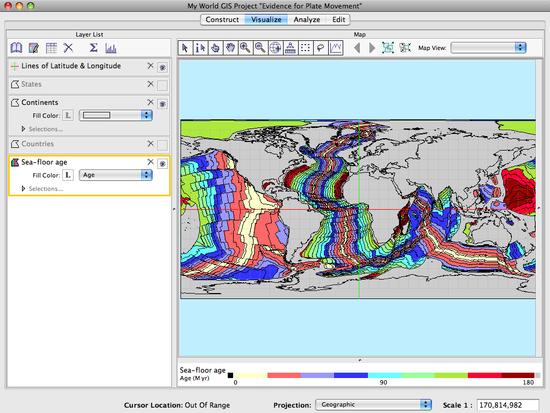Click the edit layer pencil icon
Screen dimensions: 550x413
click(34, 48)
